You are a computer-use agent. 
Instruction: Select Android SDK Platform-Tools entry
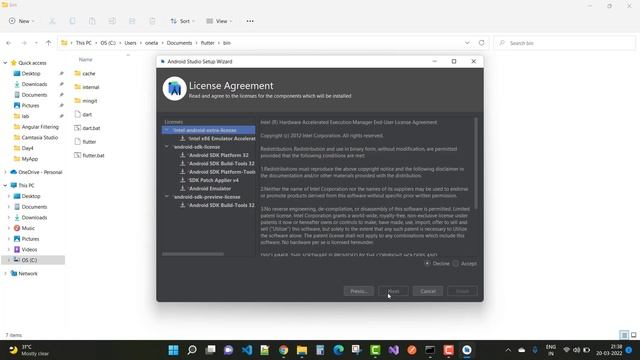222,172
